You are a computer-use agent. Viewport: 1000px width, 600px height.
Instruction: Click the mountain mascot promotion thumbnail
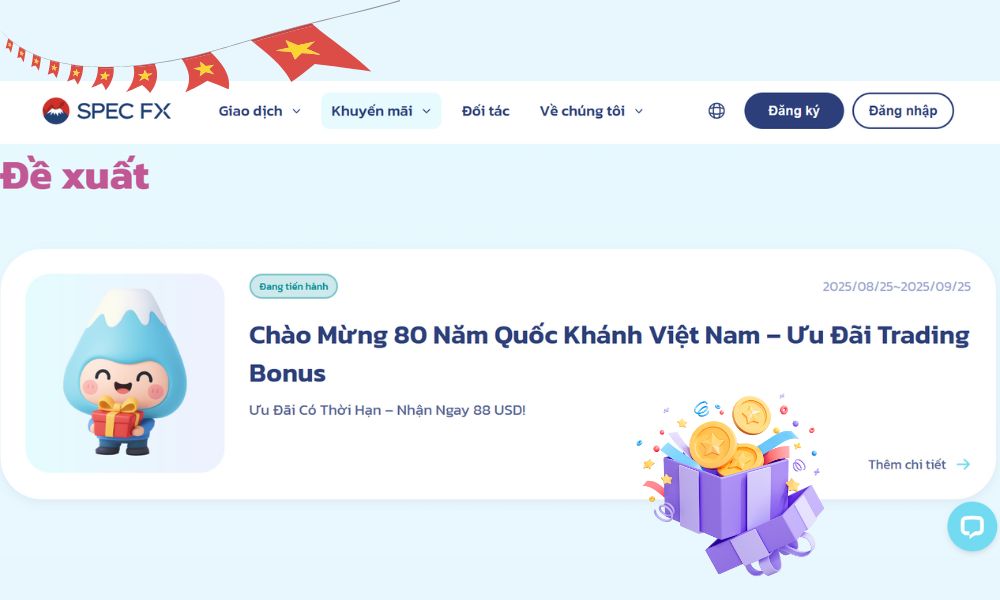pos(125,373)
